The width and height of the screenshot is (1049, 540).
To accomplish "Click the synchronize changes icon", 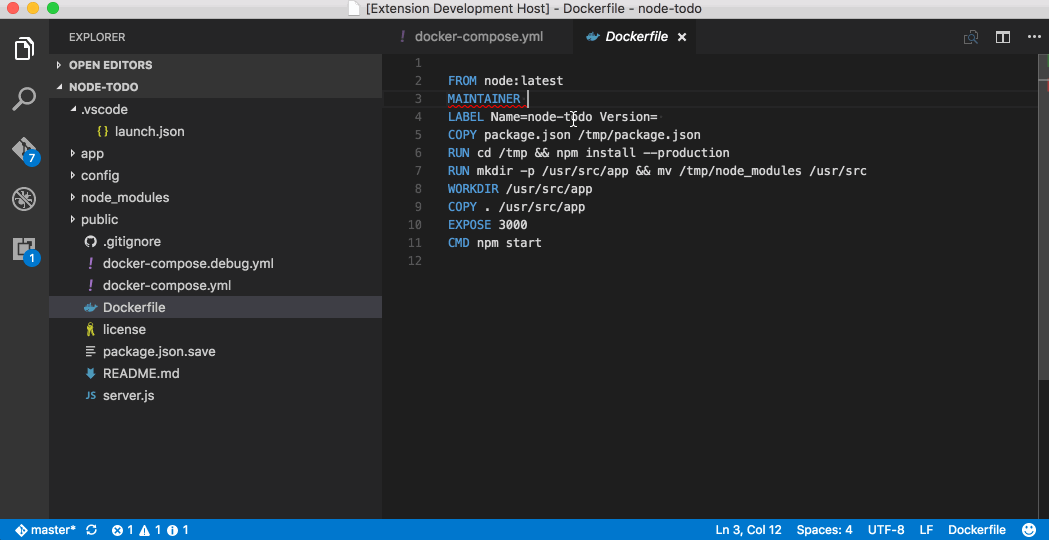I will coord(92,530).
